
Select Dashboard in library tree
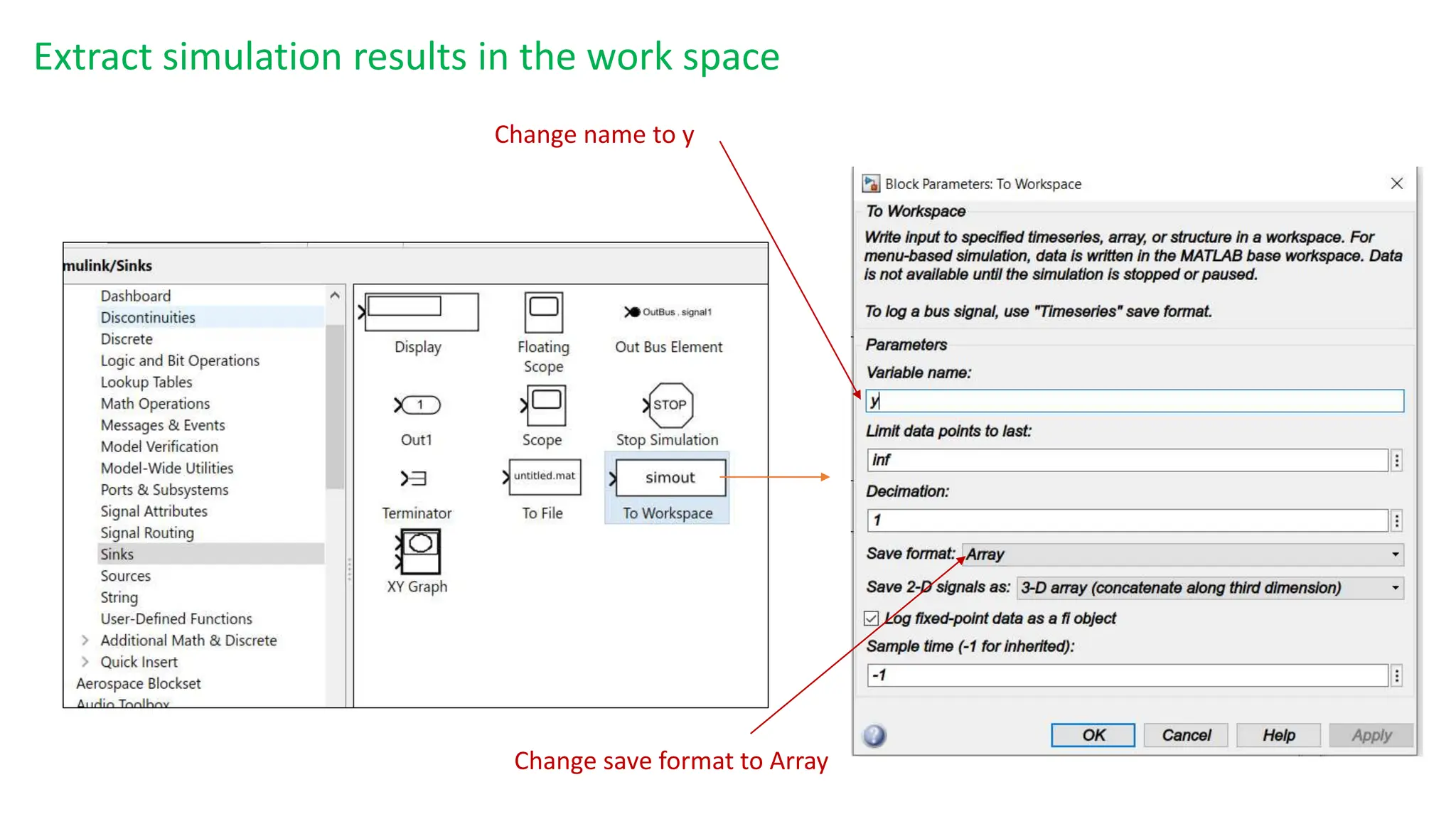[136, 296]
